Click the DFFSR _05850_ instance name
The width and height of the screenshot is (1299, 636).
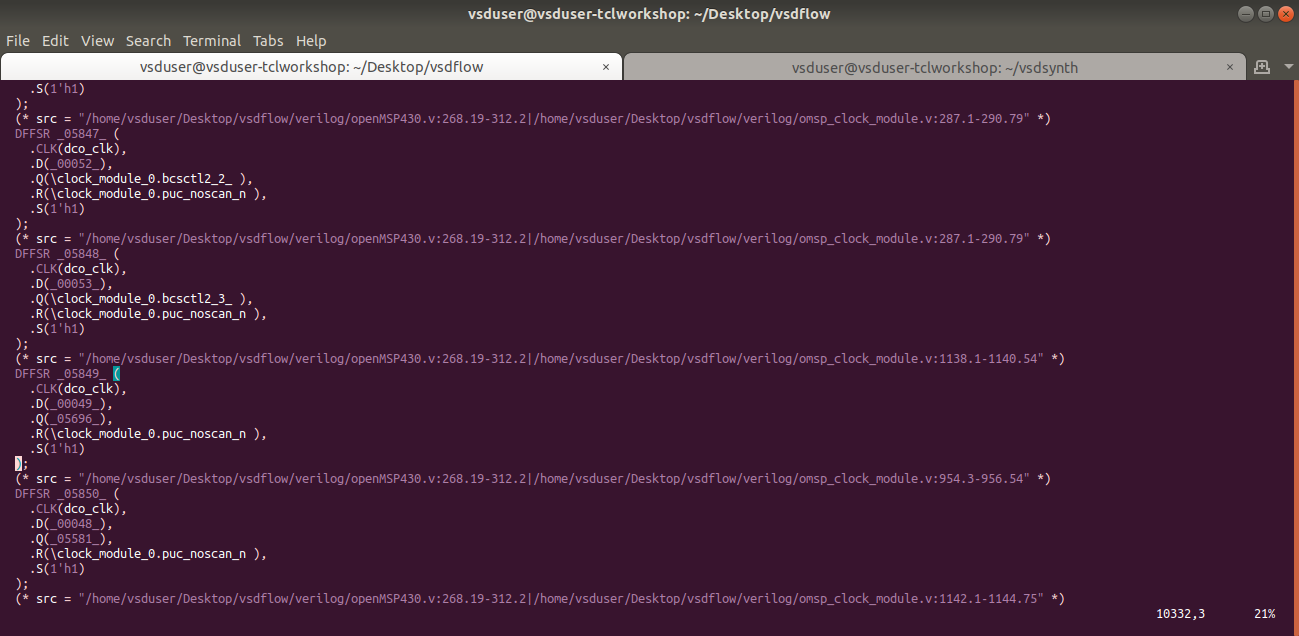pos(60,493)
